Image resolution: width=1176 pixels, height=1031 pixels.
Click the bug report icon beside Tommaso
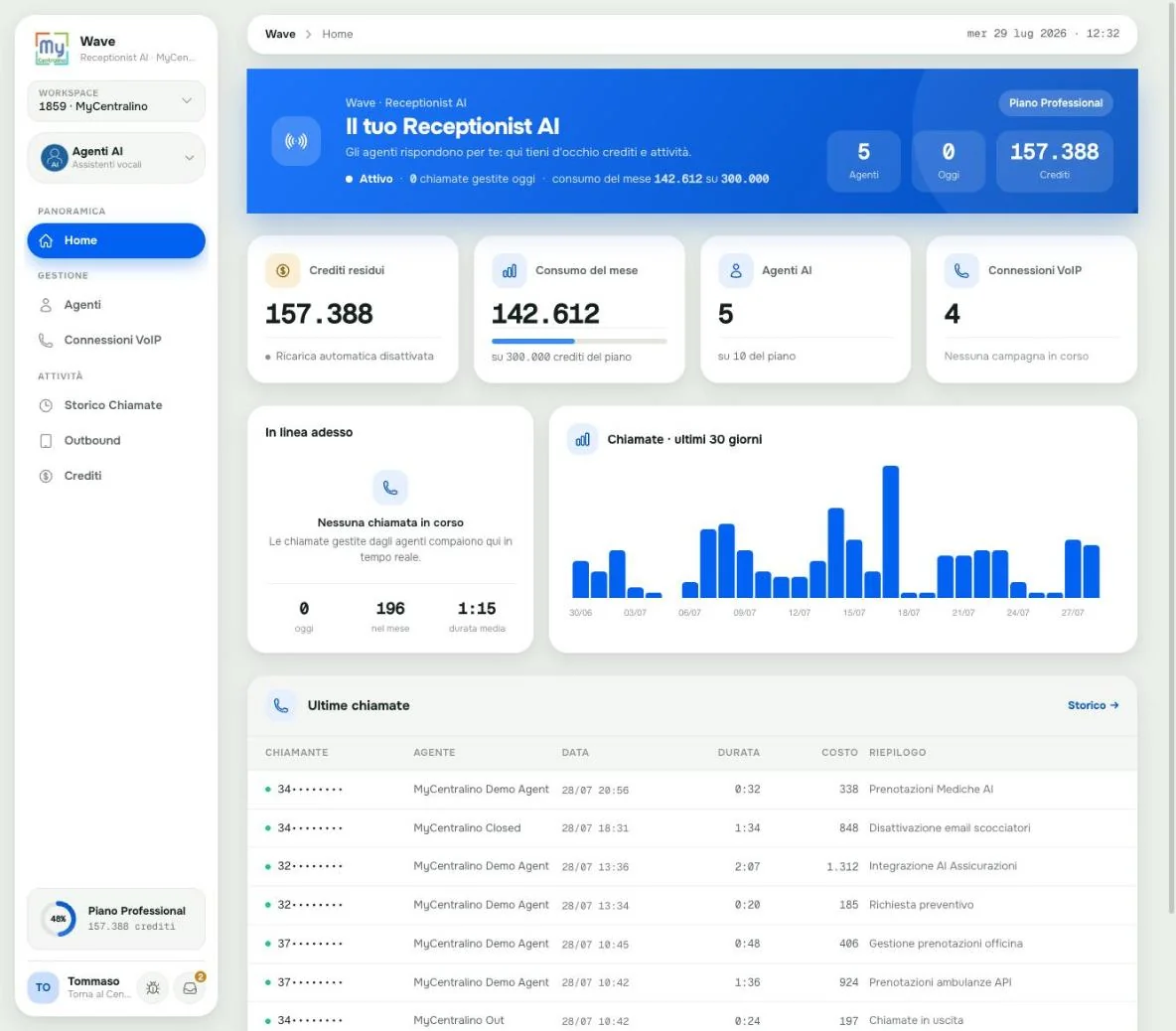click(153, 987)
